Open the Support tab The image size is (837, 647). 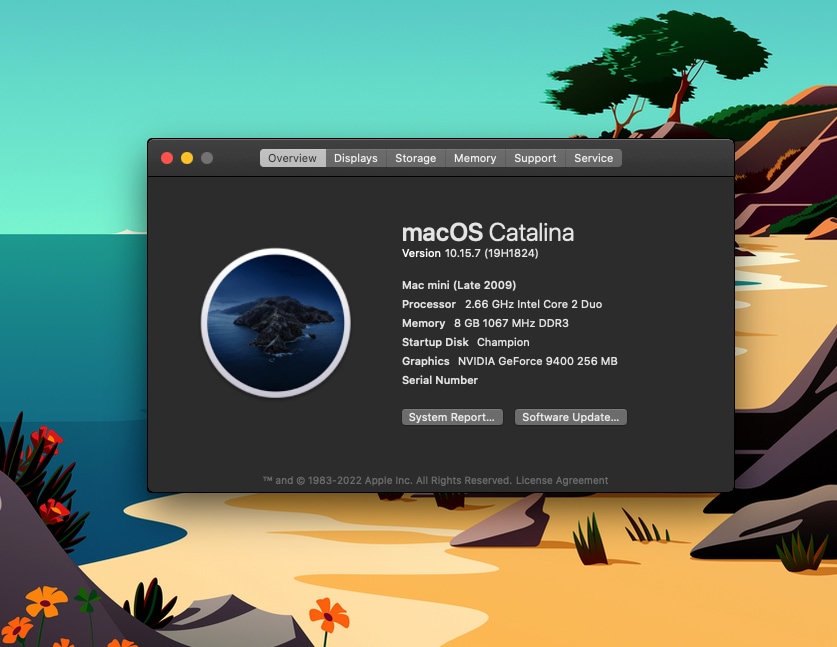point(535,158)
